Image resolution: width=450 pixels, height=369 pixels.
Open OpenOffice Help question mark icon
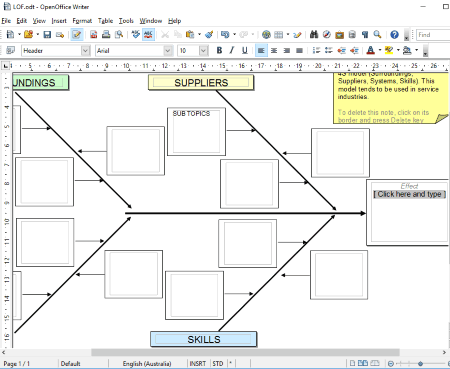(394, 34)
